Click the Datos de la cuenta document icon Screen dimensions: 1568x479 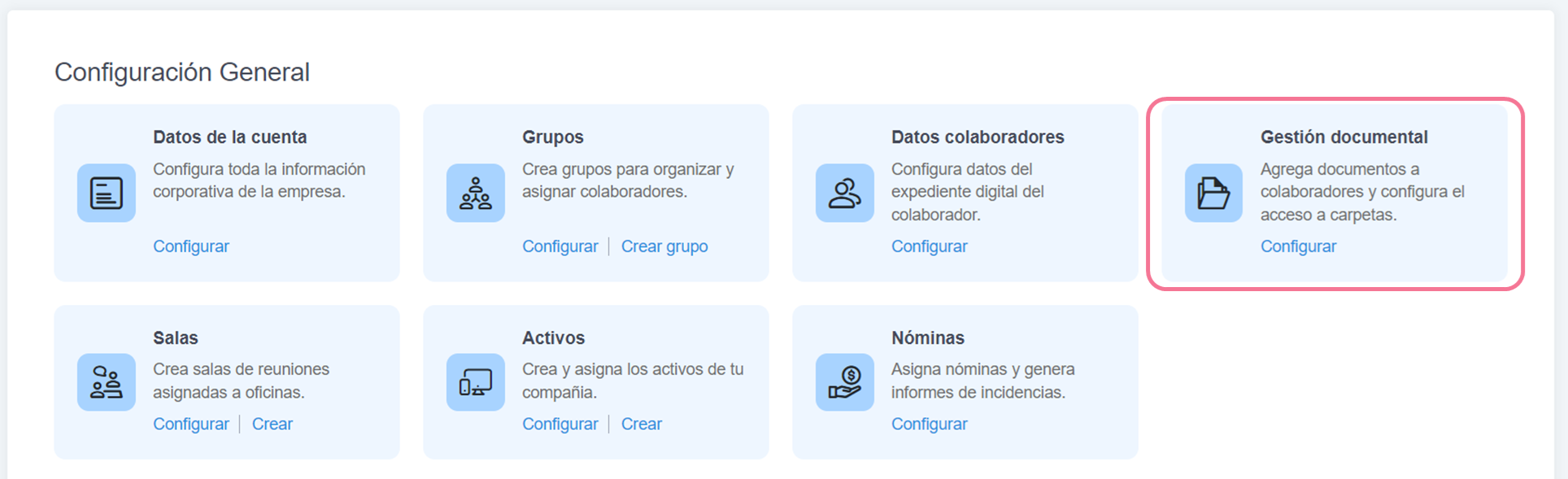(x=106, y=193)
